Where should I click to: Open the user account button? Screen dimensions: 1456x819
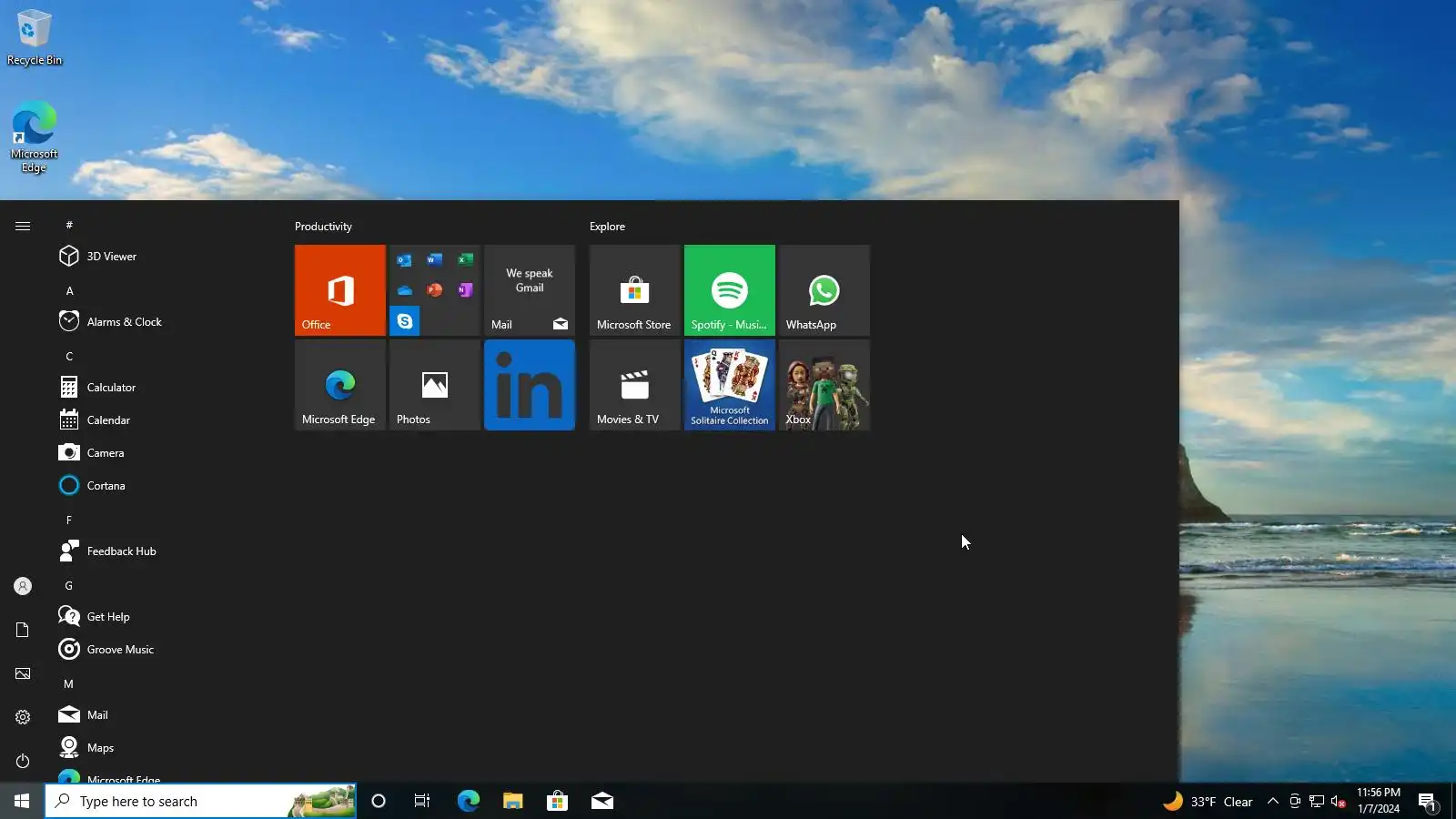click(23, 586)
